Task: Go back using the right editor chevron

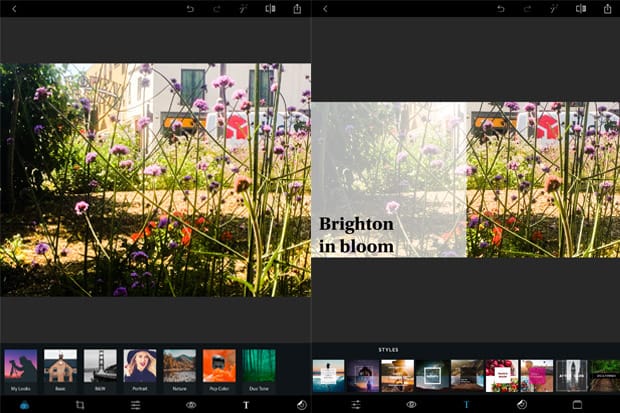Action: point(325,9)
